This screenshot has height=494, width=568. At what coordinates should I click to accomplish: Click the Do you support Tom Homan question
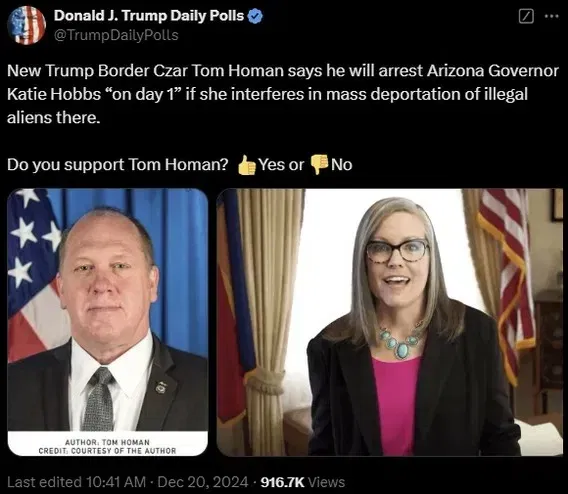click(118, 165)
